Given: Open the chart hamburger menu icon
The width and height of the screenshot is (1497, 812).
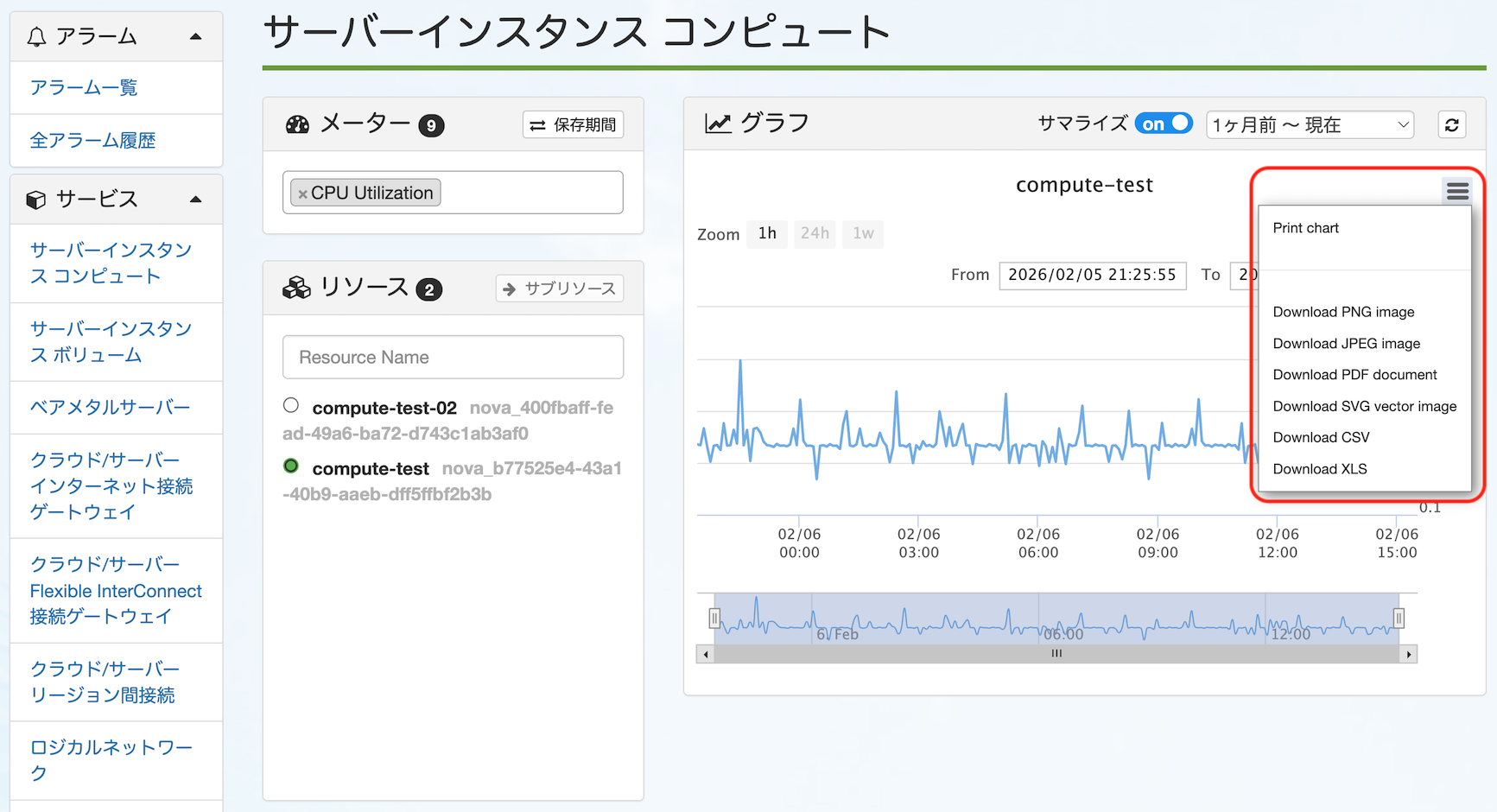Looking at the screenshot, I should (1456, 191).
